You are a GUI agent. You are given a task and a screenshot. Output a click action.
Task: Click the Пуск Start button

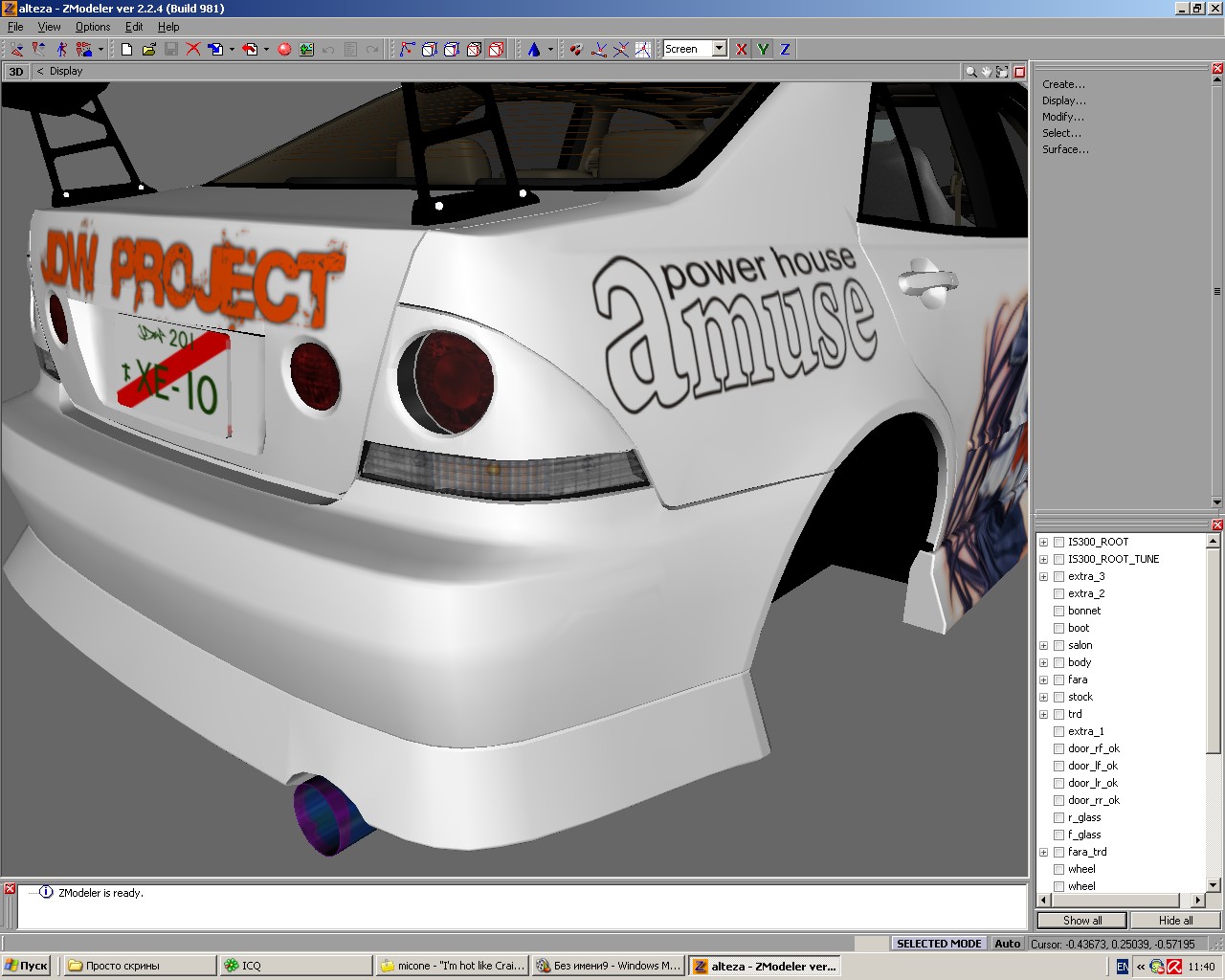tap(26, 966)
